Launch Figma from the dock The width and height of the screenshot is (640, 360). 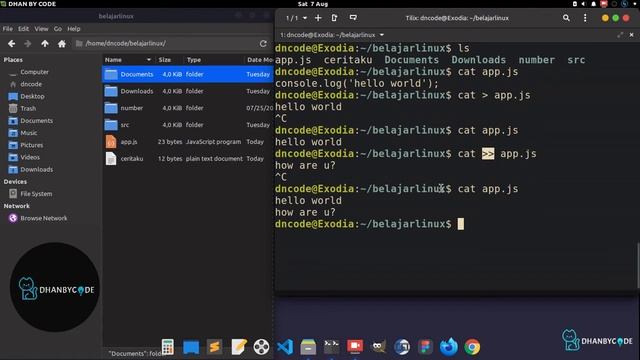[425, 347]
